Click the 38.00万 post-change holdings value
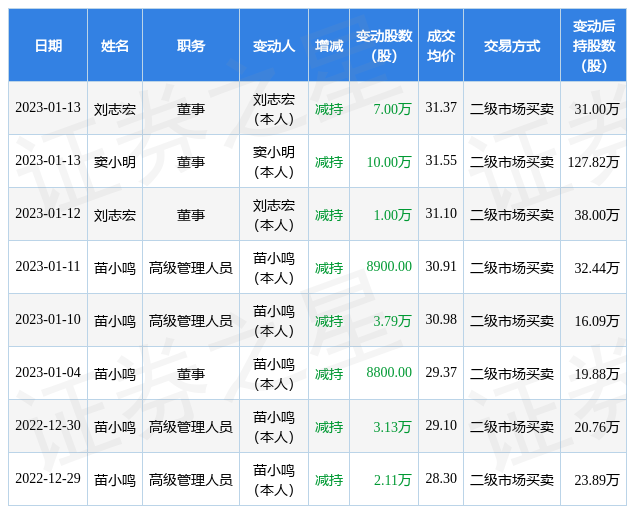Screen dimensions: 627x514 597,215
